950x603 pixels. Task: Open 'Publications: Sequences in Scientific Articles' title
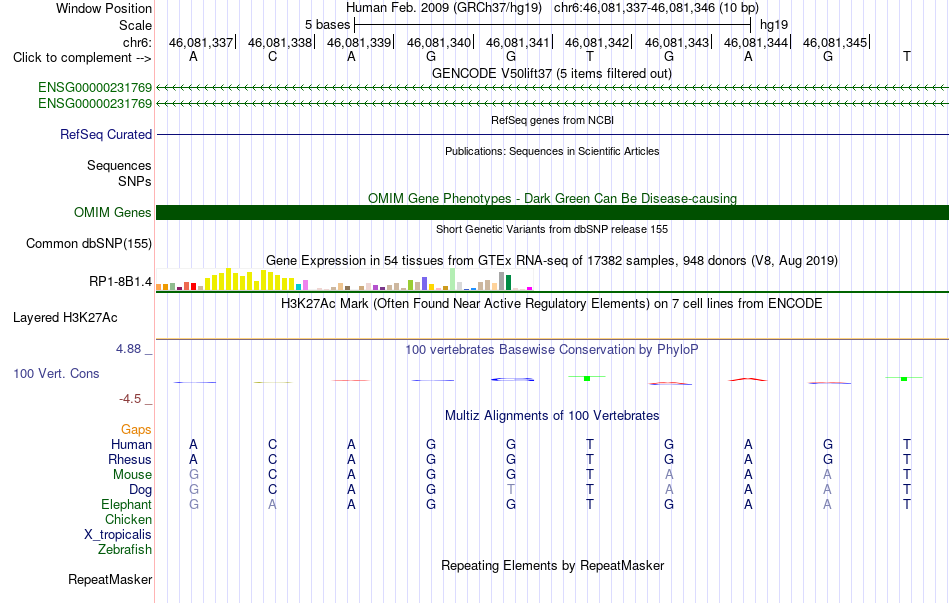[552, 151]
